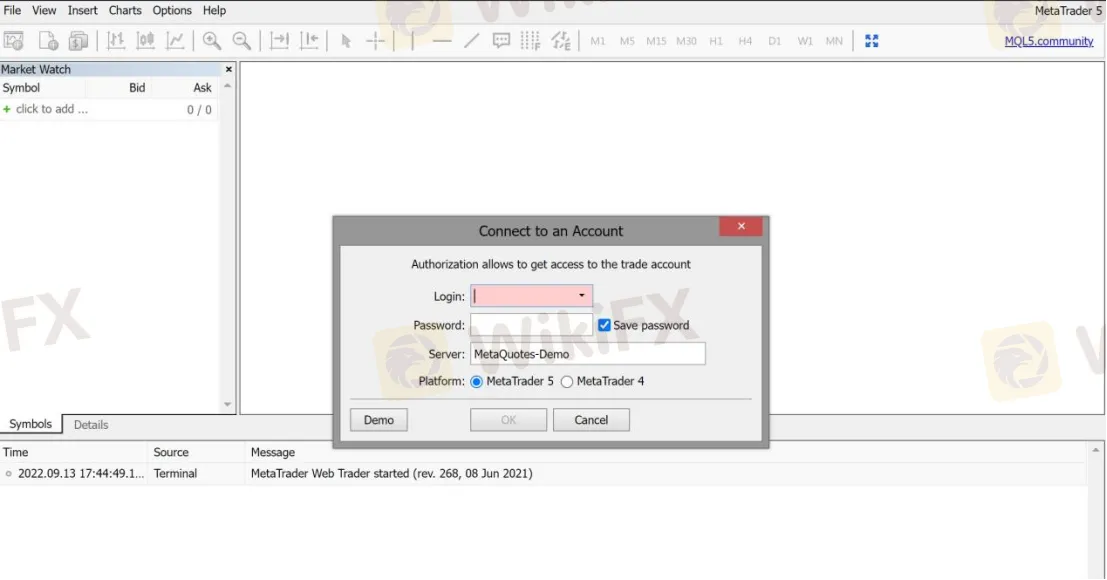
Task: Select the crosshair cursor tool
Action: point(375,41)
